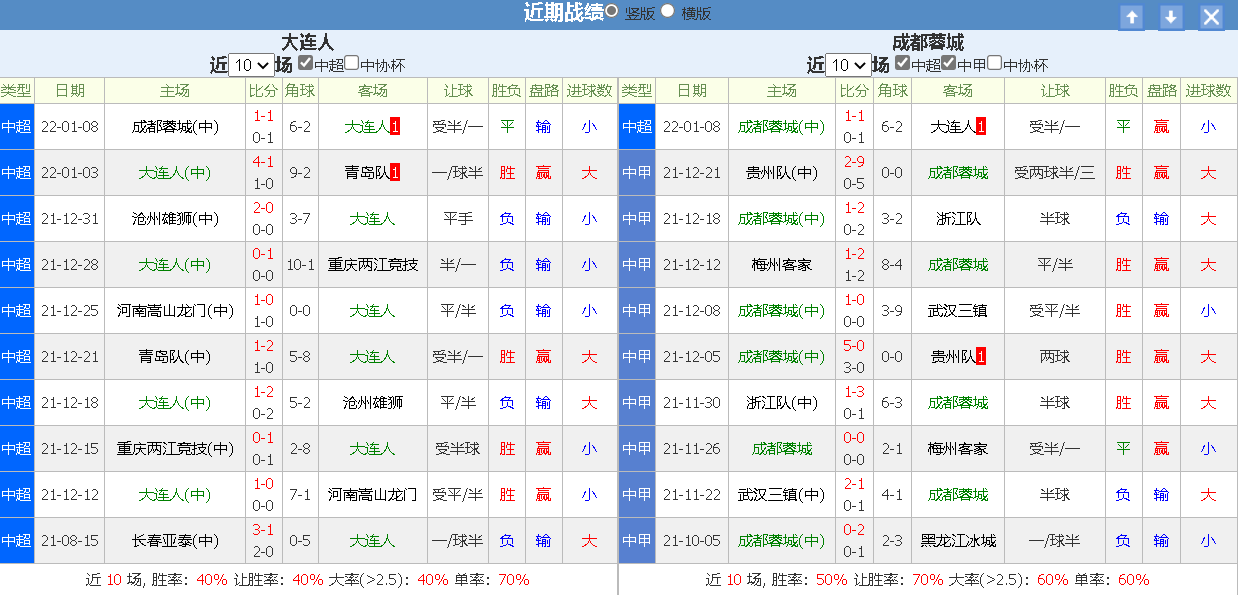Screen dimensions: 1241x595
Task: Click red card badge beside 青岛队
Action: click(395, 173)
